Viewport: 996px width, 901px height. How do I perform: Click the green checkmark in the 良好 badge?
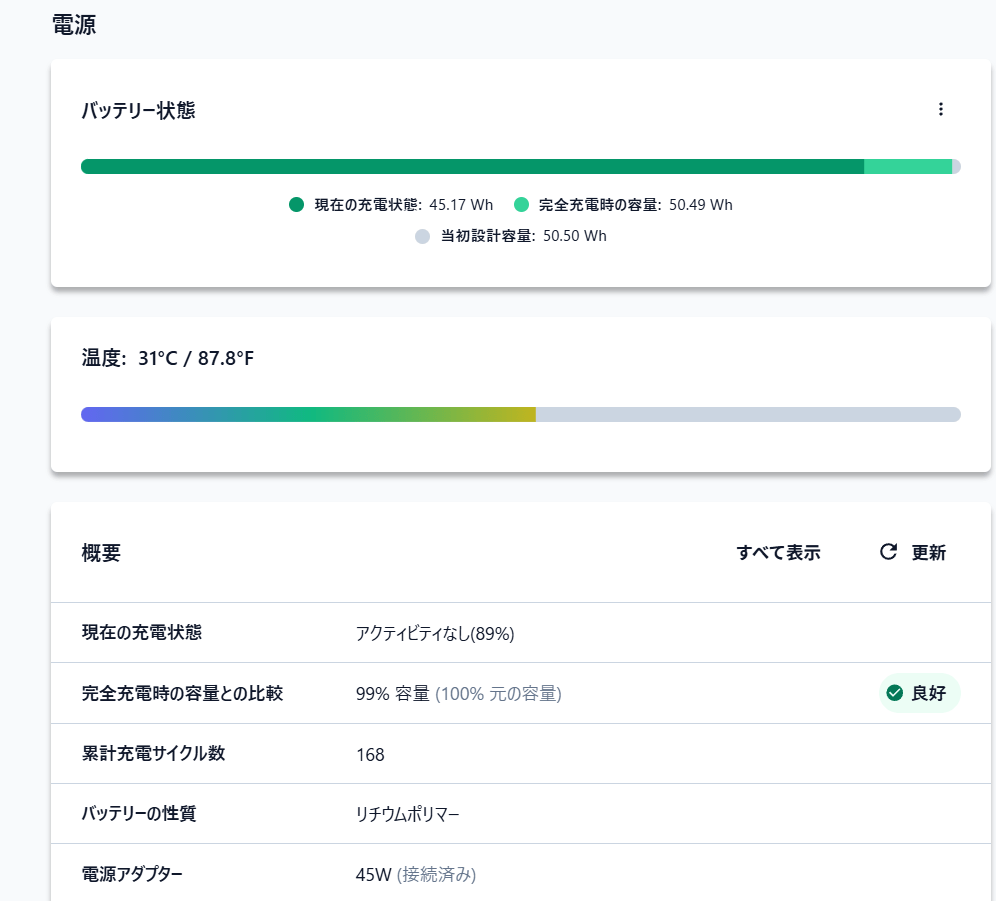pos(895,693)
